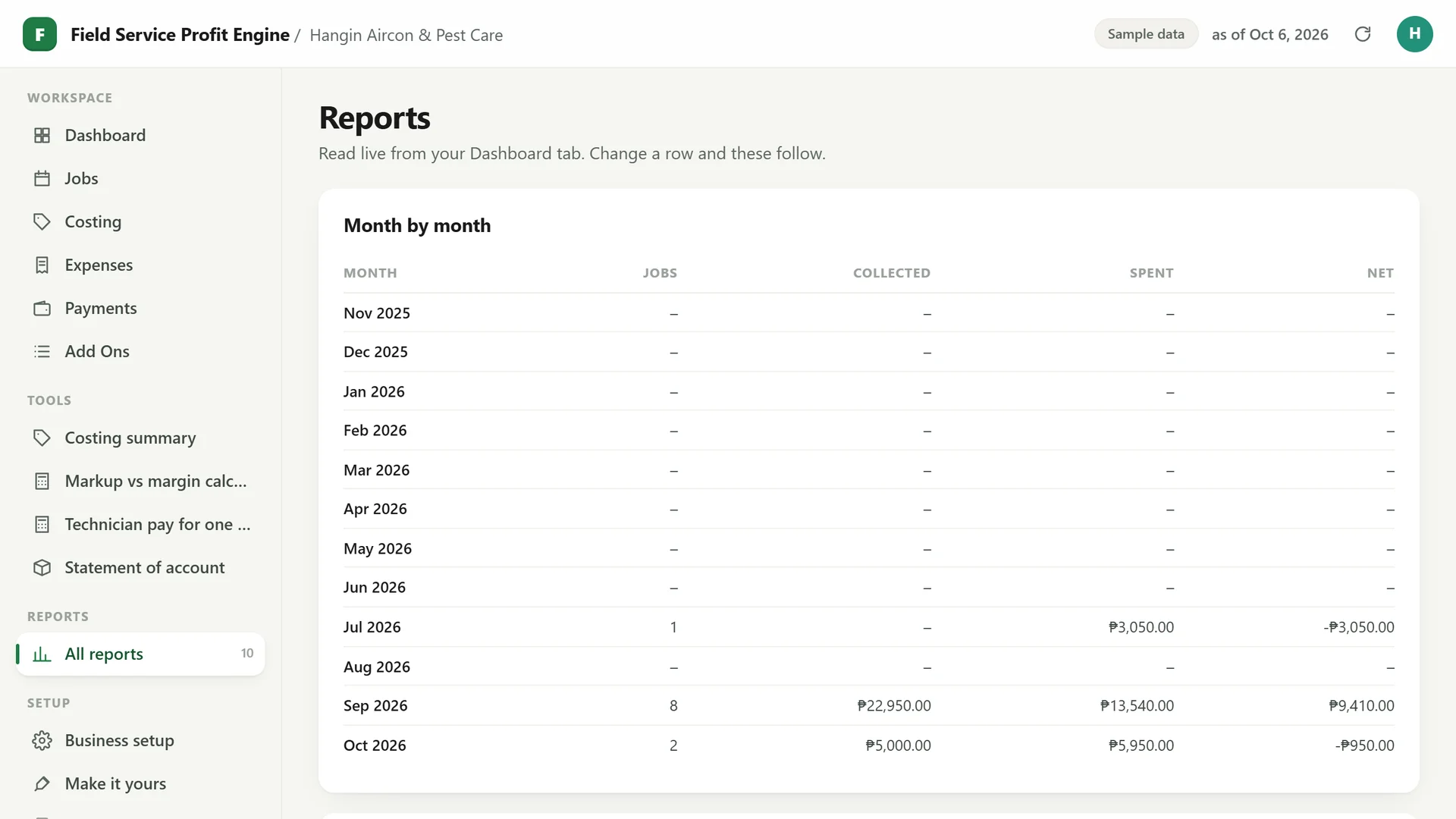
Task: Click the Technician pay calculator icon
Action: (42, 524)
